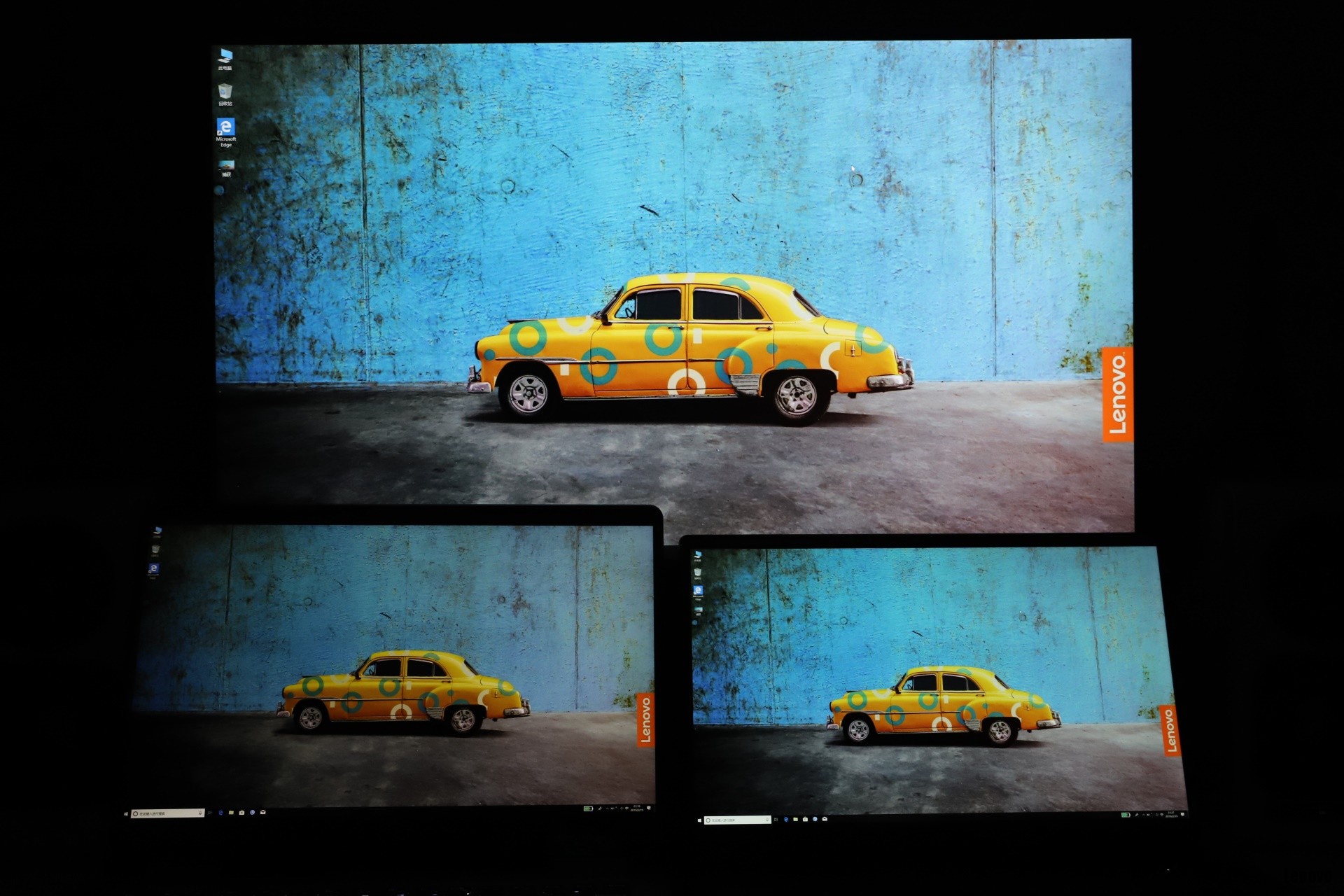Click search box on right laptop taskbar
Viewport: 1344px width, 896px height.
click(x=736, y=820)
